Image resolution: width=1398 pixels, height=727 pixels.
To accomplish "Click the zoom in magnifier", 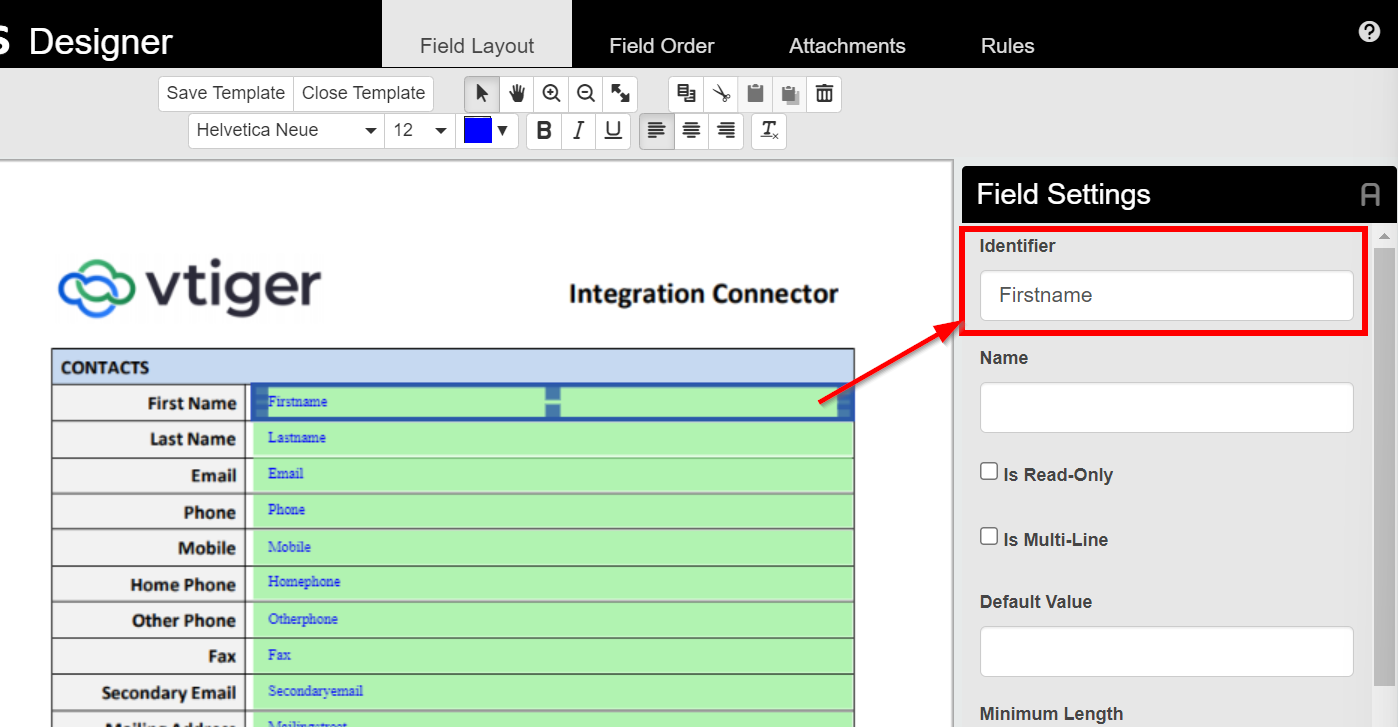I will 551,93.
